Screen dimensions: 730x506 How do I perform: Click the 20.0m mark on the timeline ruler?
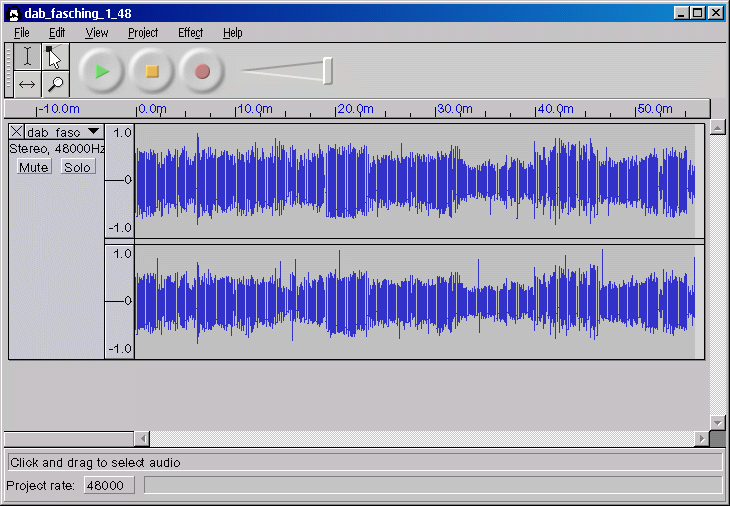tap(355, 108)
